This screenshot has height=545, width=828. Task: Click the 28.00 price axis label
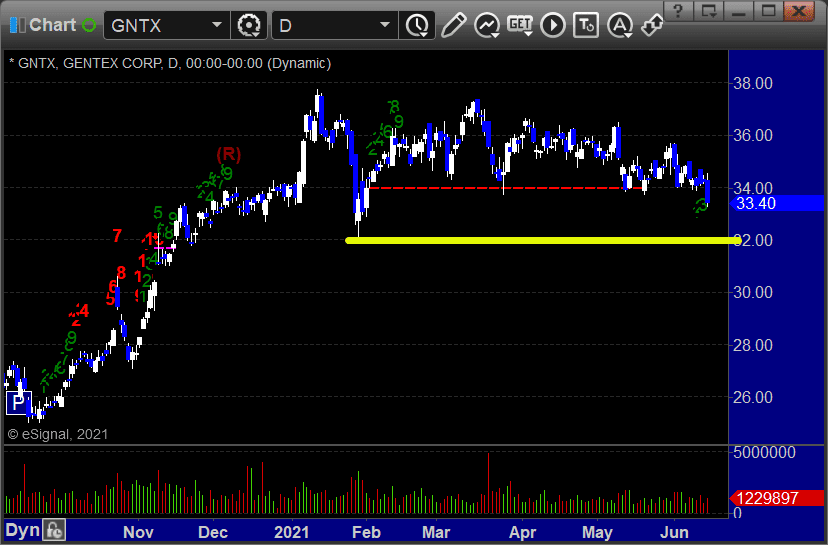[752, 345]
